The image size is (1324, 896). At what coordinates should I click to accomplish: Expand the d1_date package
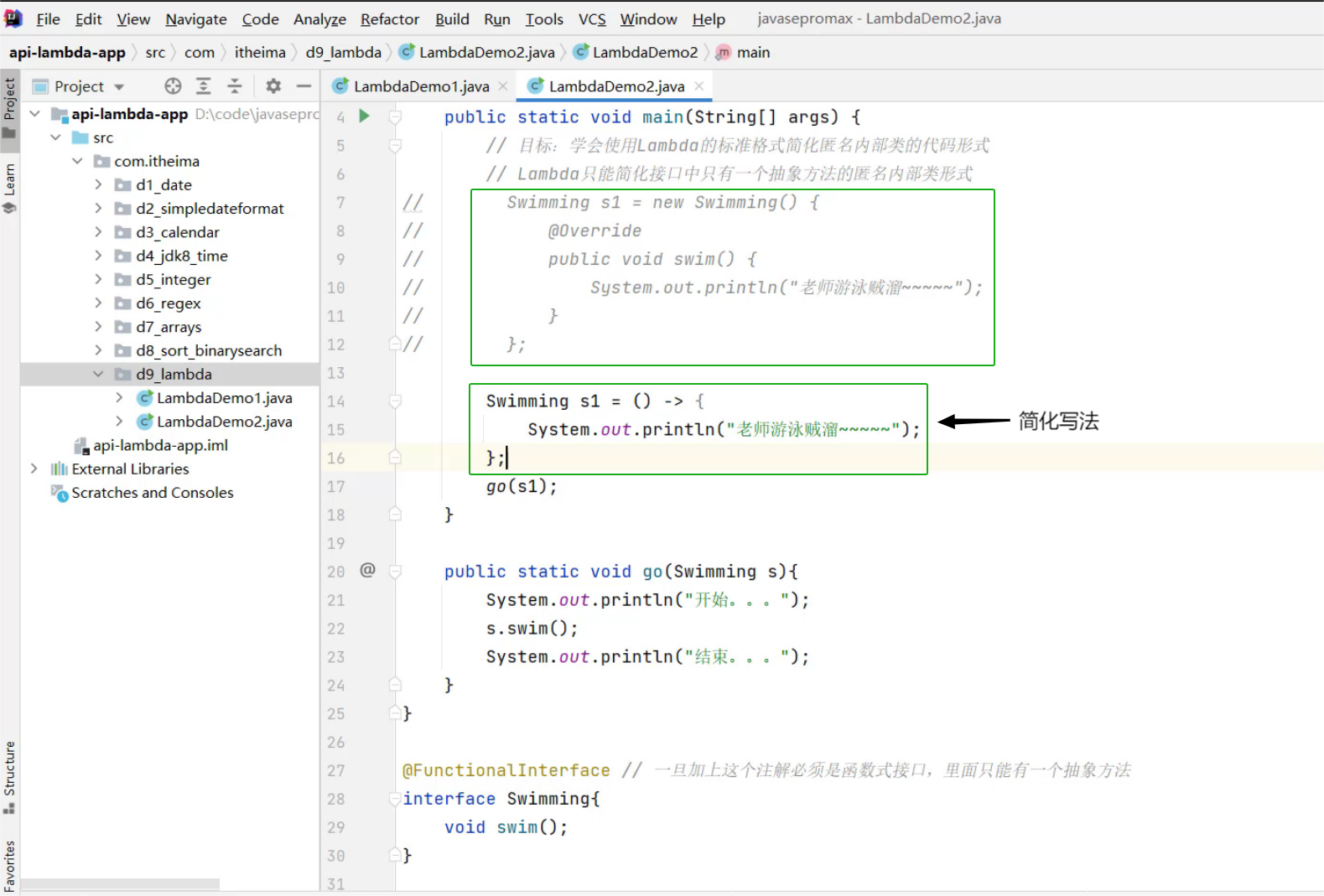(x=98, y=184)
